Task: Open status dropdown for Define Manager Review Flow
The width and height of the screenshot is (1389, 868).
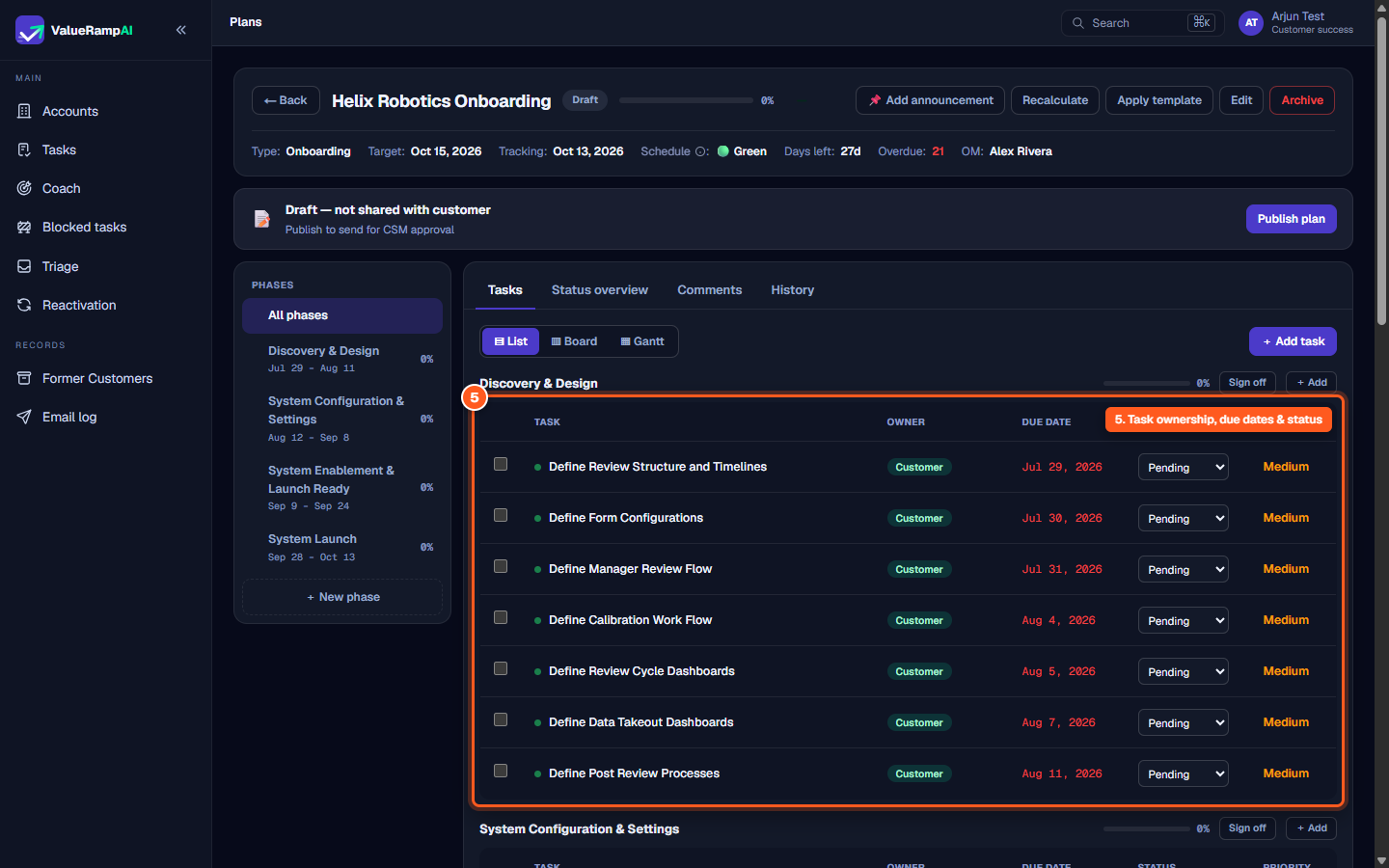Action: pos(1184,570)
